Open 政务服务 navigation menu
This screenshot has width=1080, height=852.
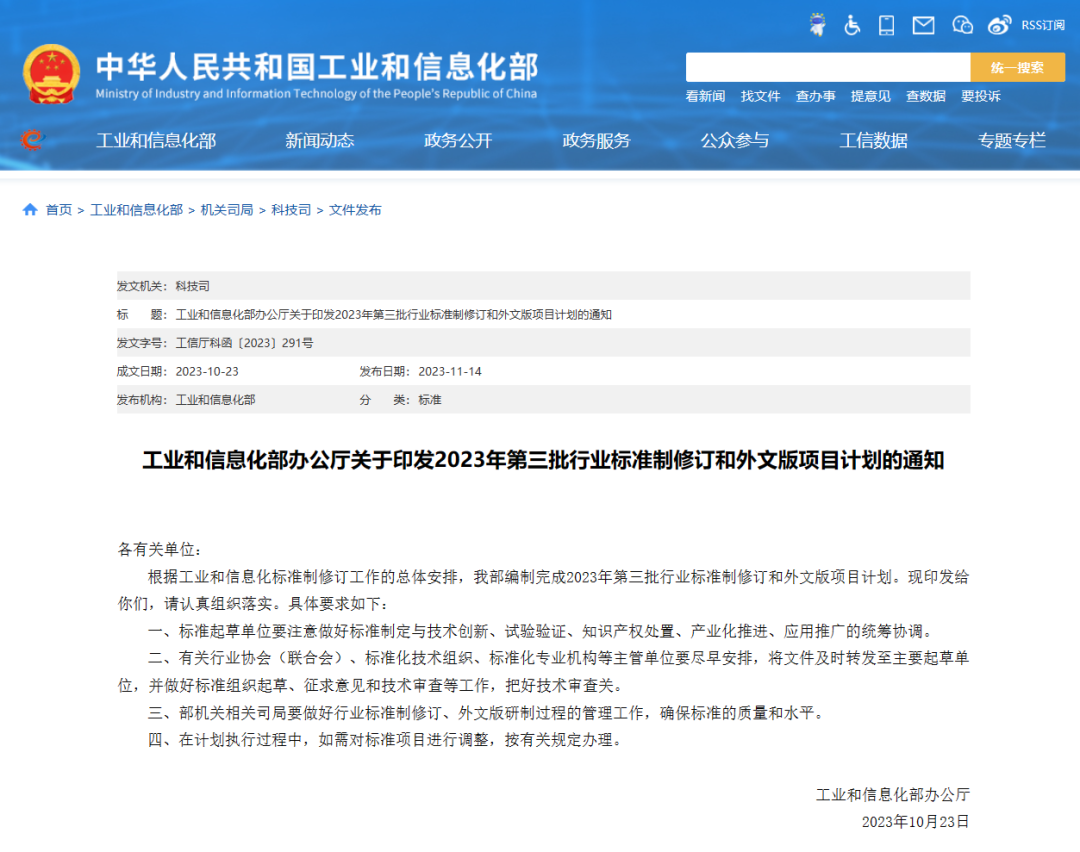point(596,141)
